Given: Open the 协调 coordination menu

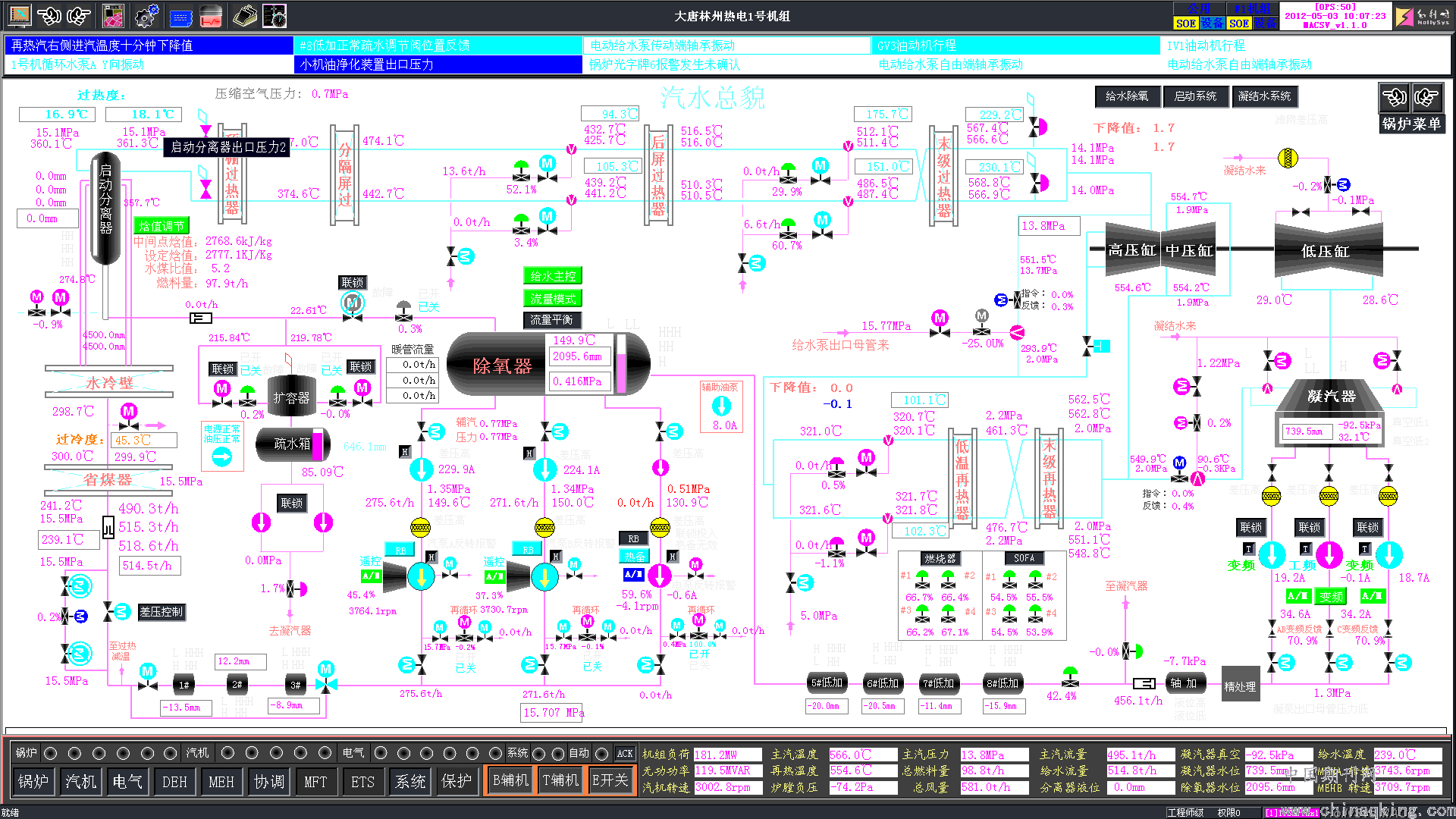Looking at the screenshot, I should [x=268, y=780].
